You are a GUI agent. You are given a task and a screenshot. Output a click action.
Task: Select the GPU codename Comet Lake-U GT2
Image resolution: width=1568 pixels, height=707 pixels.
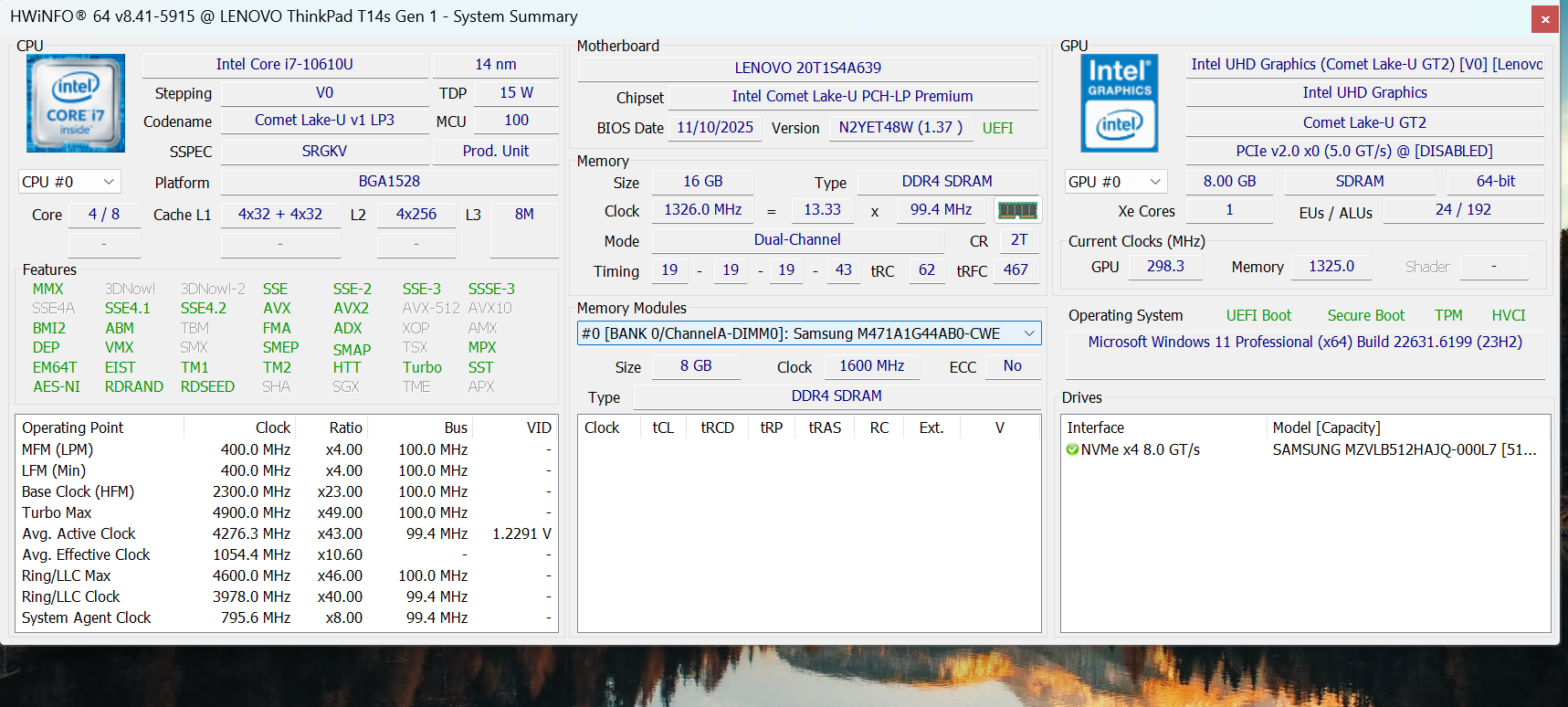click(x=1365, y=122)
